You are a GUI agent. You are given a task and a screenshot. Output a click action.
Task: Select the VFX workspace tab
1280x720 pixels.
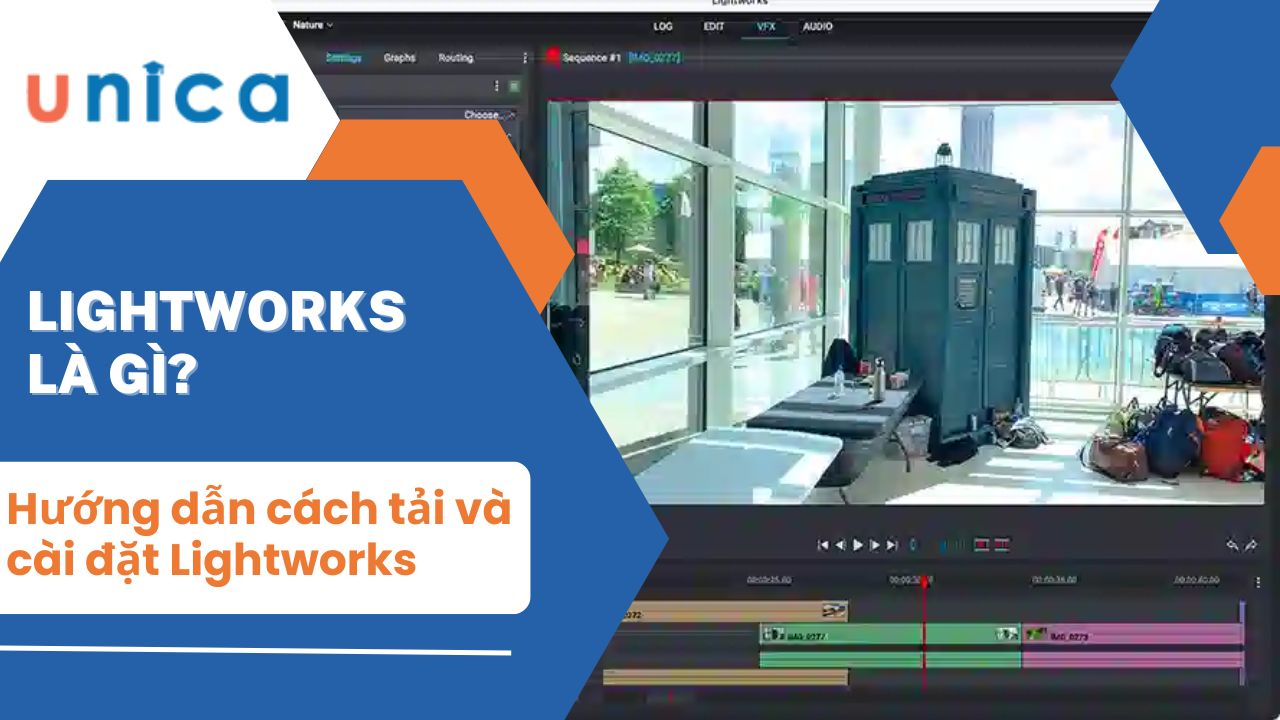pyautogui.click(x=765, y=26)
